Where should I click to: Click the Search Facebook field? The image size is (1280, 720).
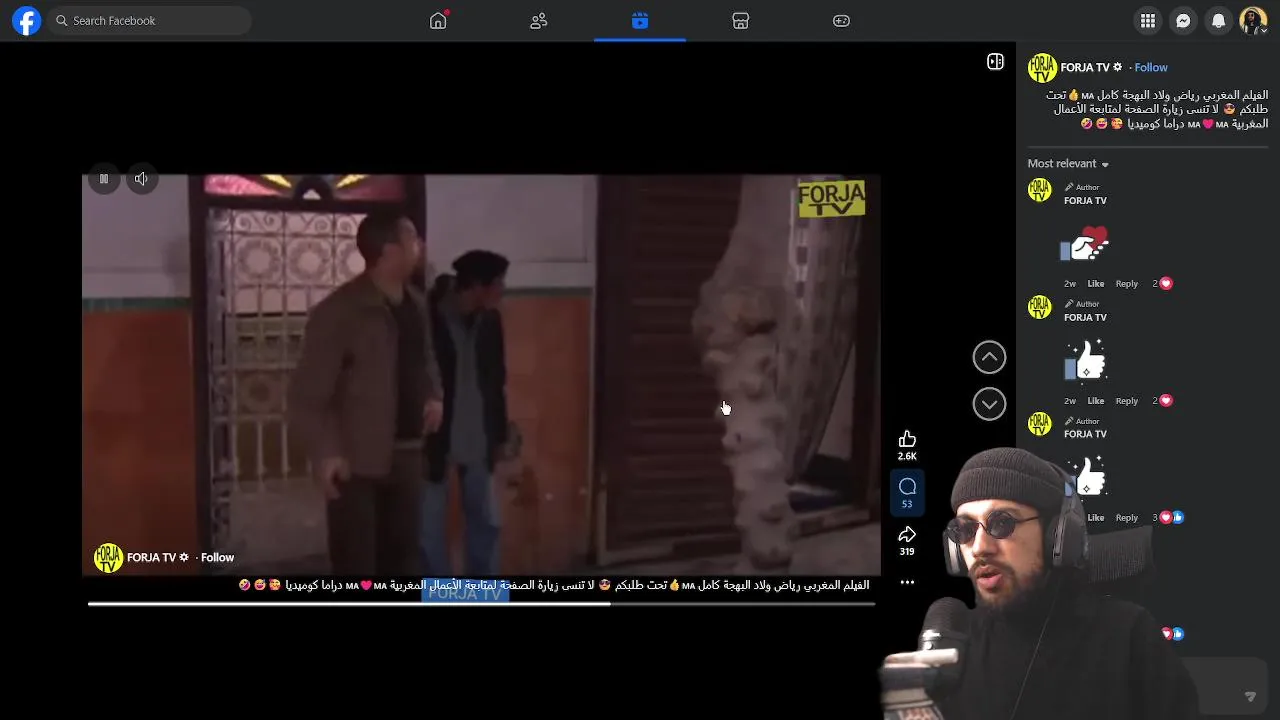pyautogui.click(x=150, y=21)
